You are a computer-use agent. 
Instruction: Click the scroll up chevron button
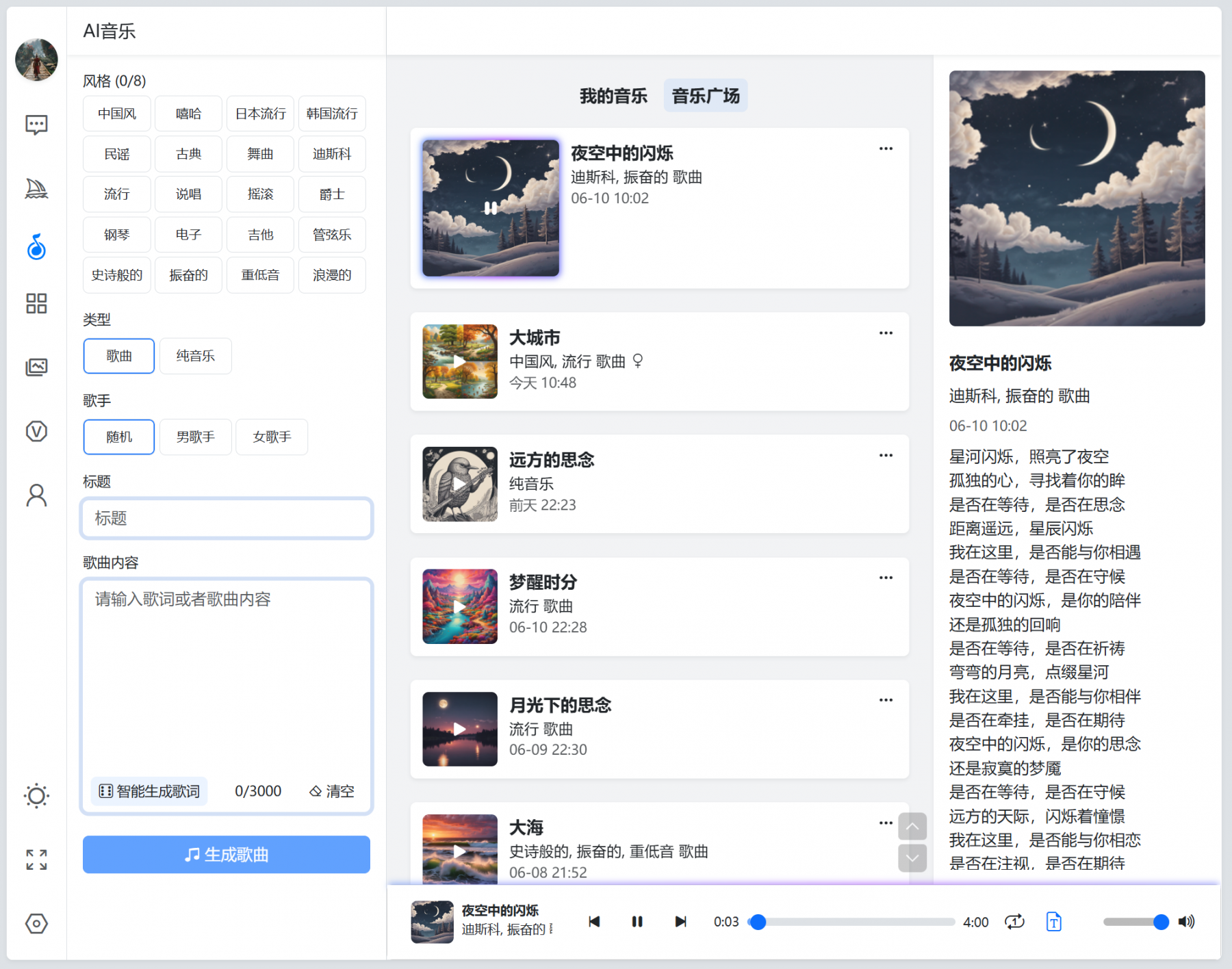pyautogui.click(x=912, y=827)
